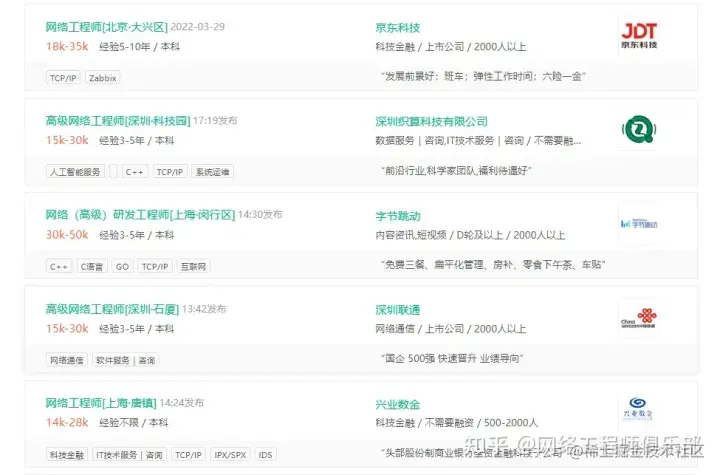This screenshot has width=720, height=475.
Task: Select C++ tag in 深圳织算科技 listing
Action: (x=135, y=172)
